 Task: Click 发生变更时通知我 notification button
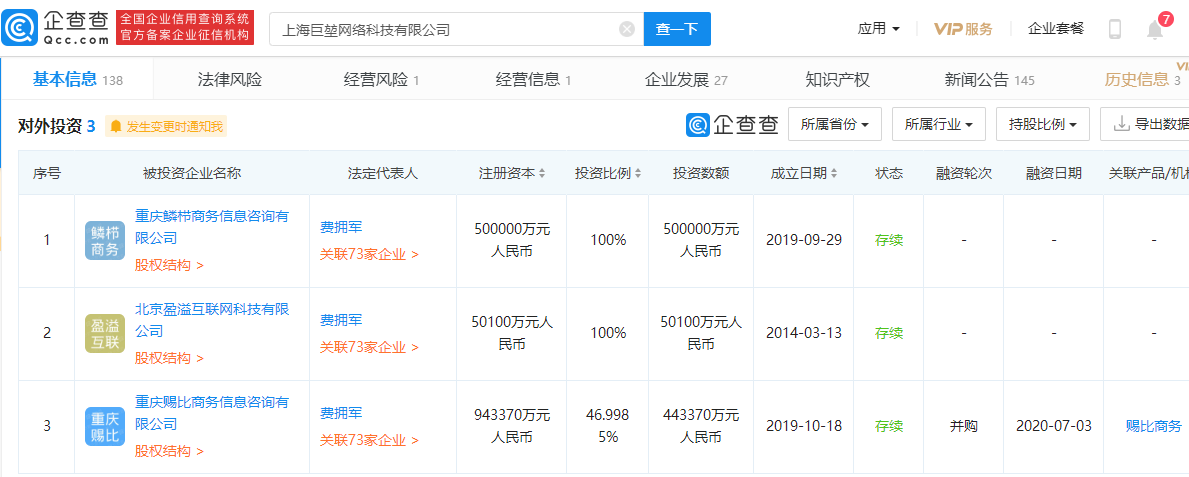click(x=167, y=127)
